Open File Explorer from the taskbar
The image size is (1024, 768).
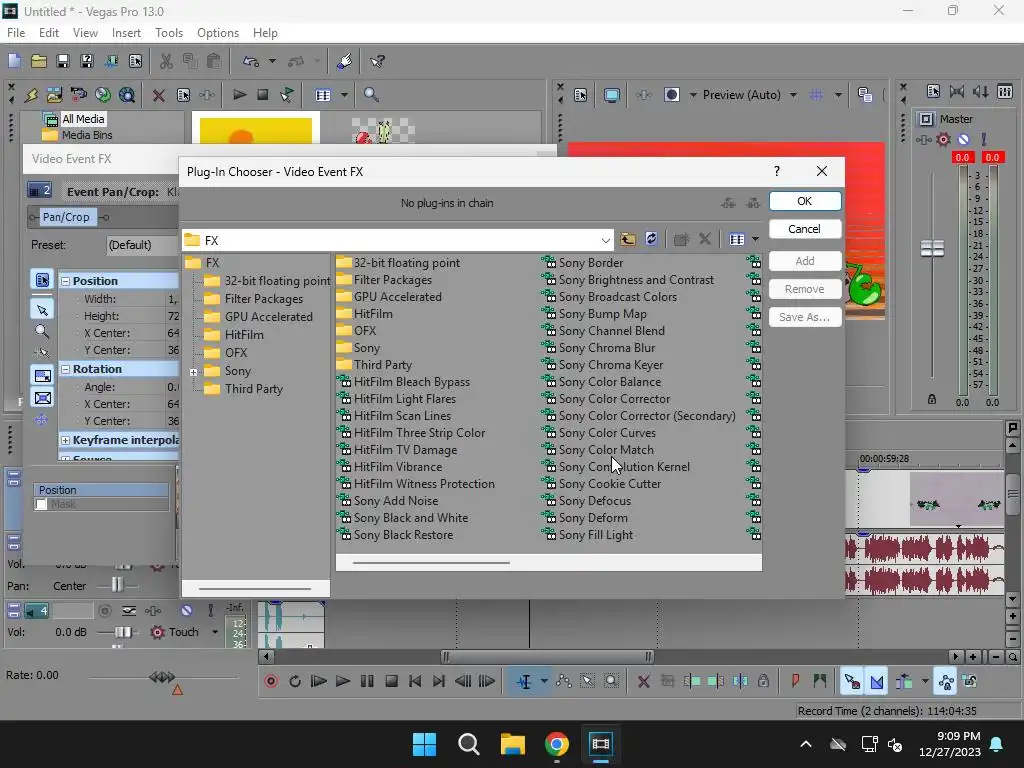(513, 744)
